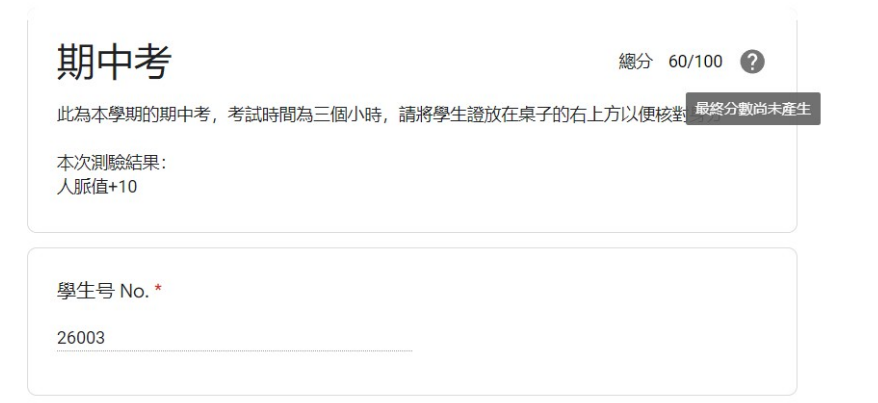Click empty space in the 期中考 header card
This screenshot has height=403, width=878.
(448, 179)
